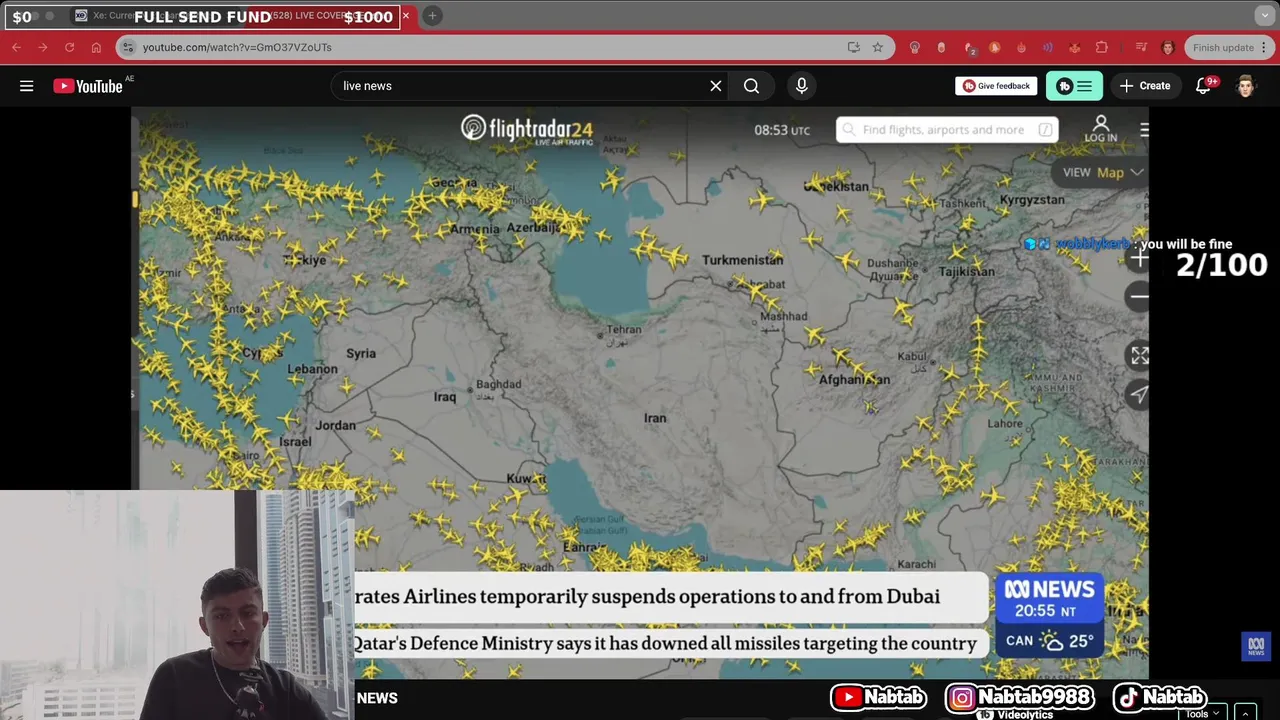This screenshot has width=1280, height=720.
Task: Open the browser home page
Action: 96,47
